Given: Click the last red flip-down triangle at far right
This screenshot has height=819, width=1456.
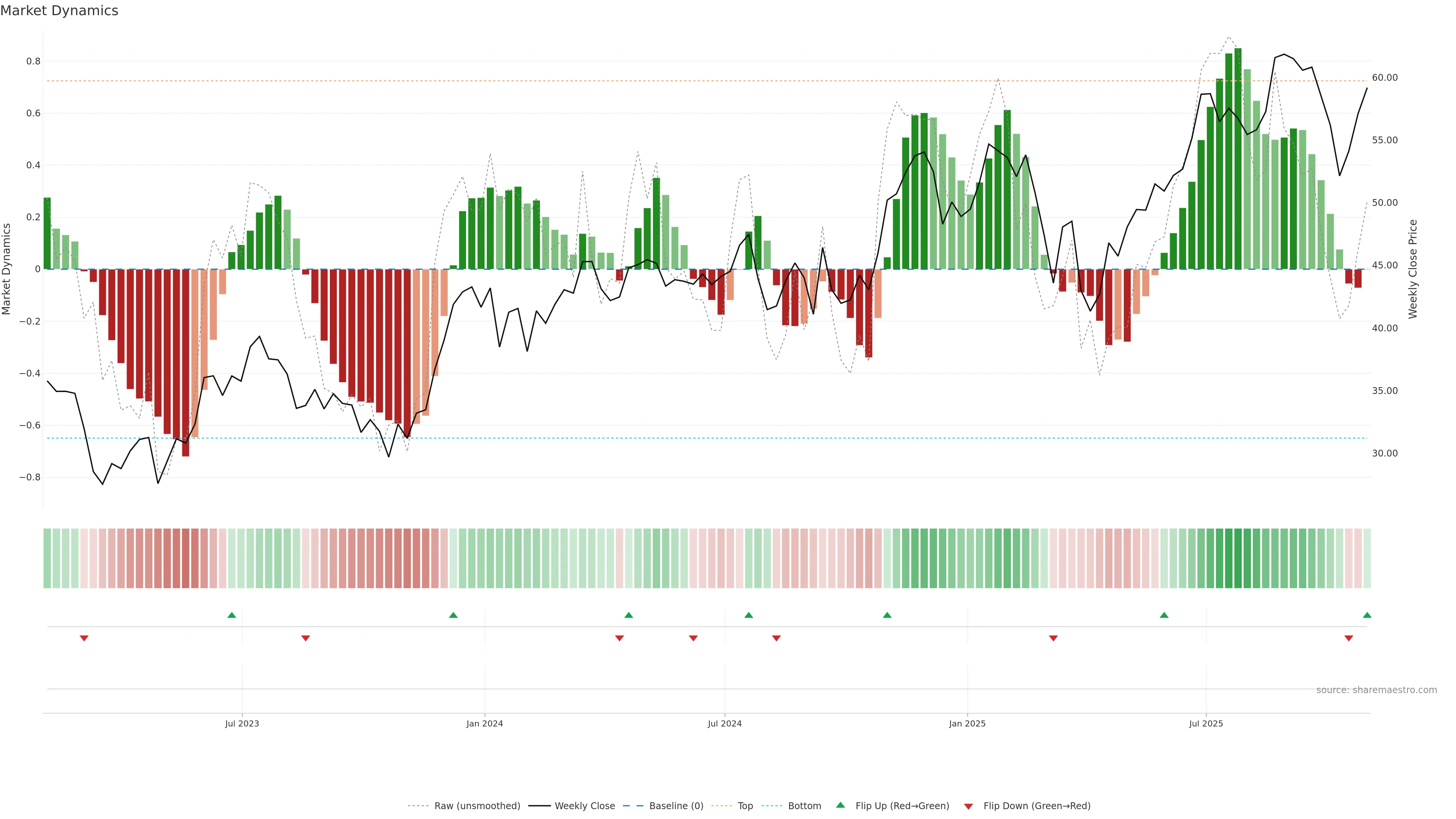Looking at the screenshot, I should point(1349,638).
